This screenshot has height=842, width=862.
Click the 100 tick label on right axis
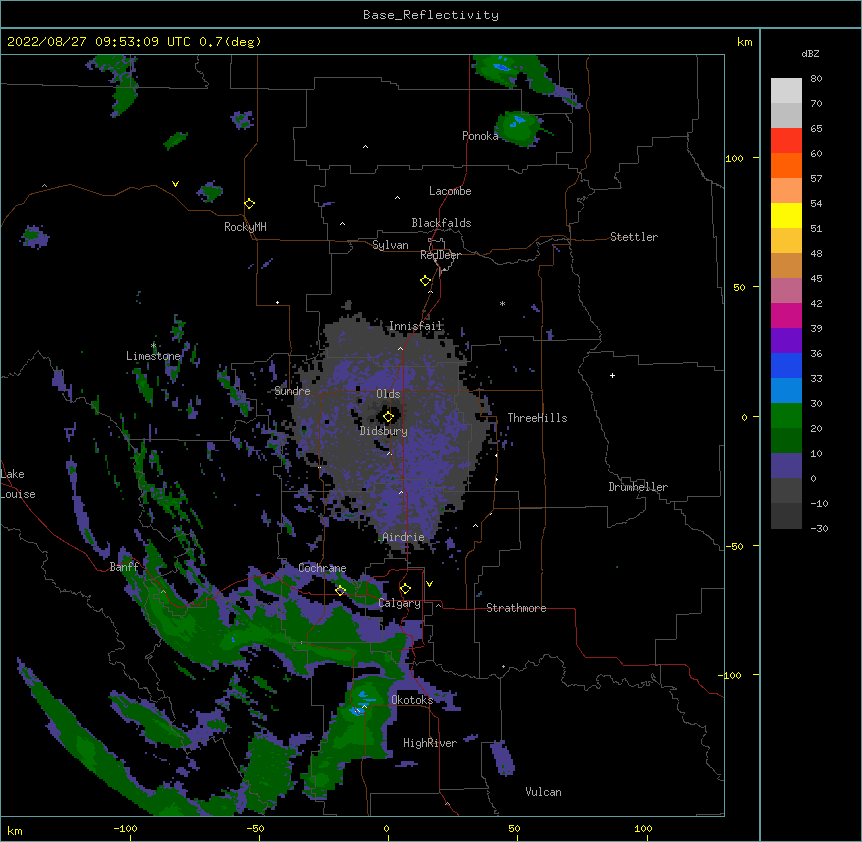tap(734, 158)
